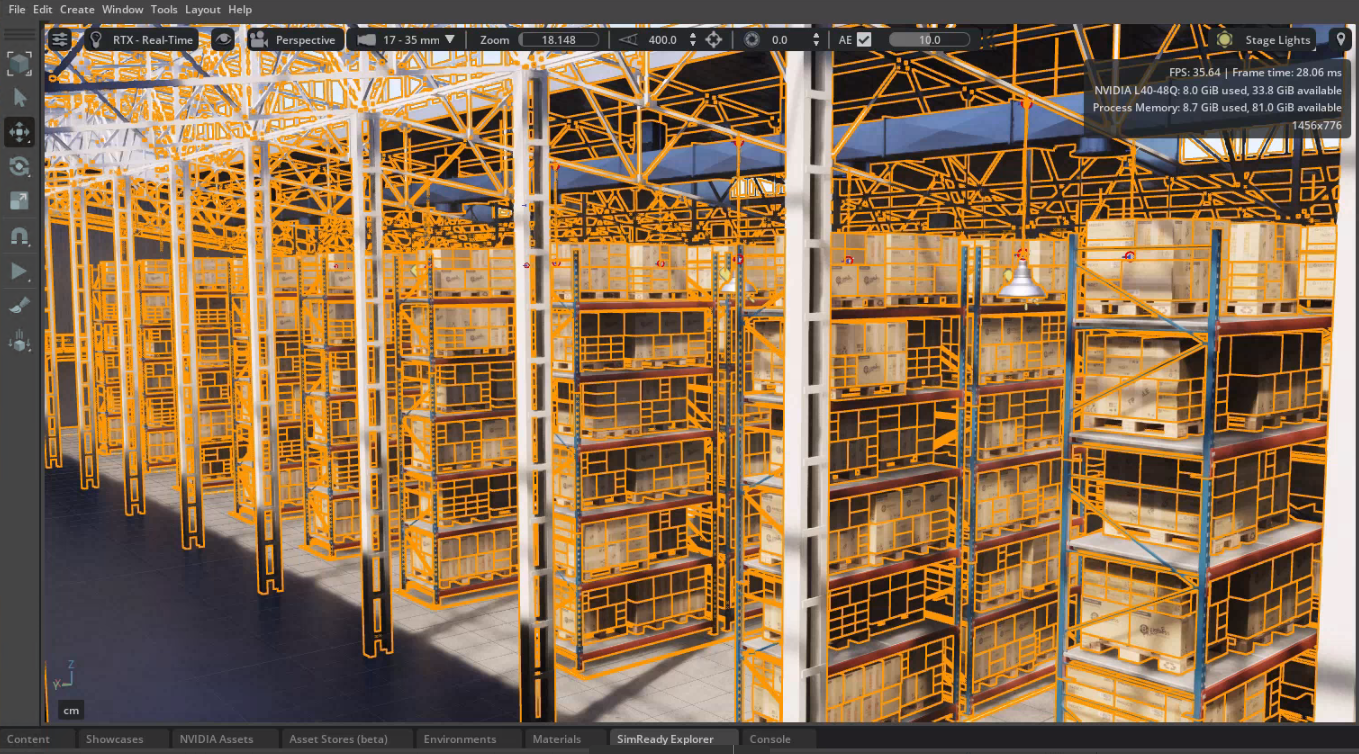This screenshot has width=1359, height=754.
Task: Switch to the Environments tab
Action: [460, 739]
